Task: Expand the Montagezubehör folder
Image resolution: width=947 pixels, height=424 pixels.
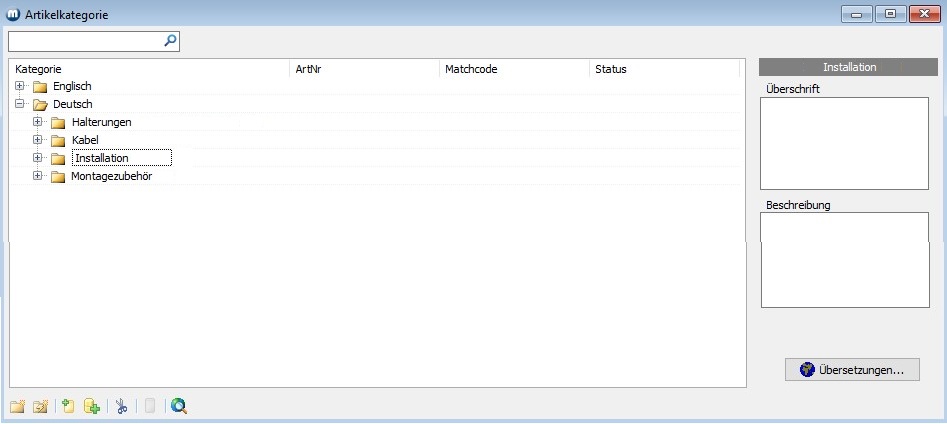Action: point(38,176)
